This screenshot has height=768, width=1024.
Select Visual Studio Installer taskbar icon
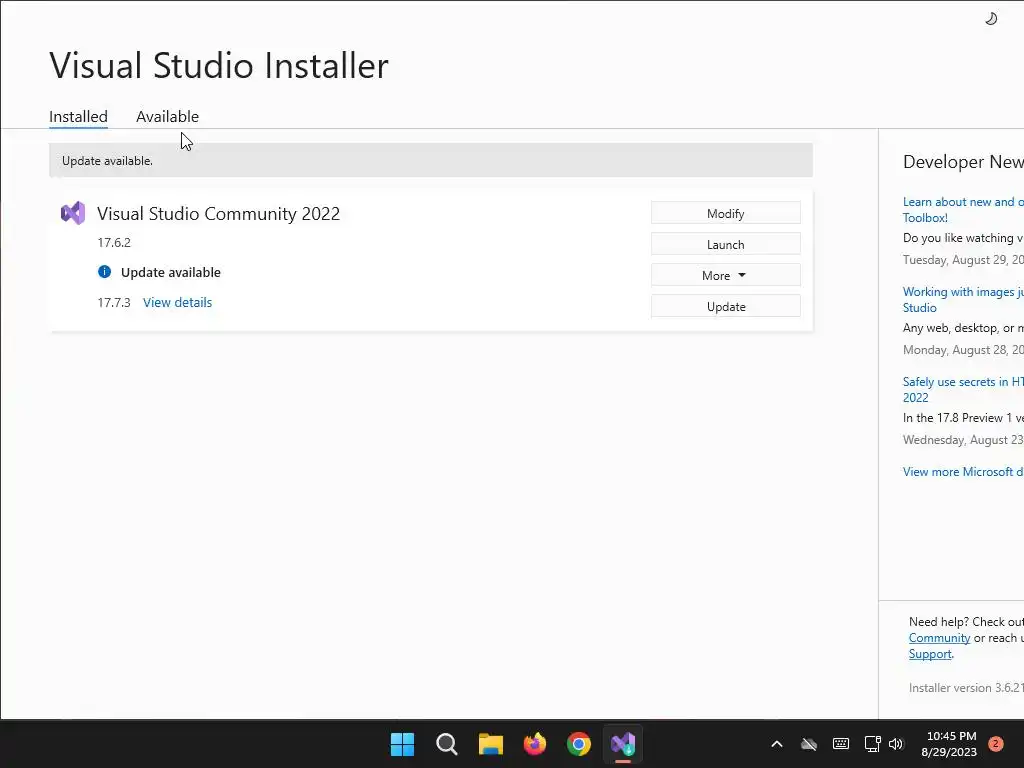point(623,744)
